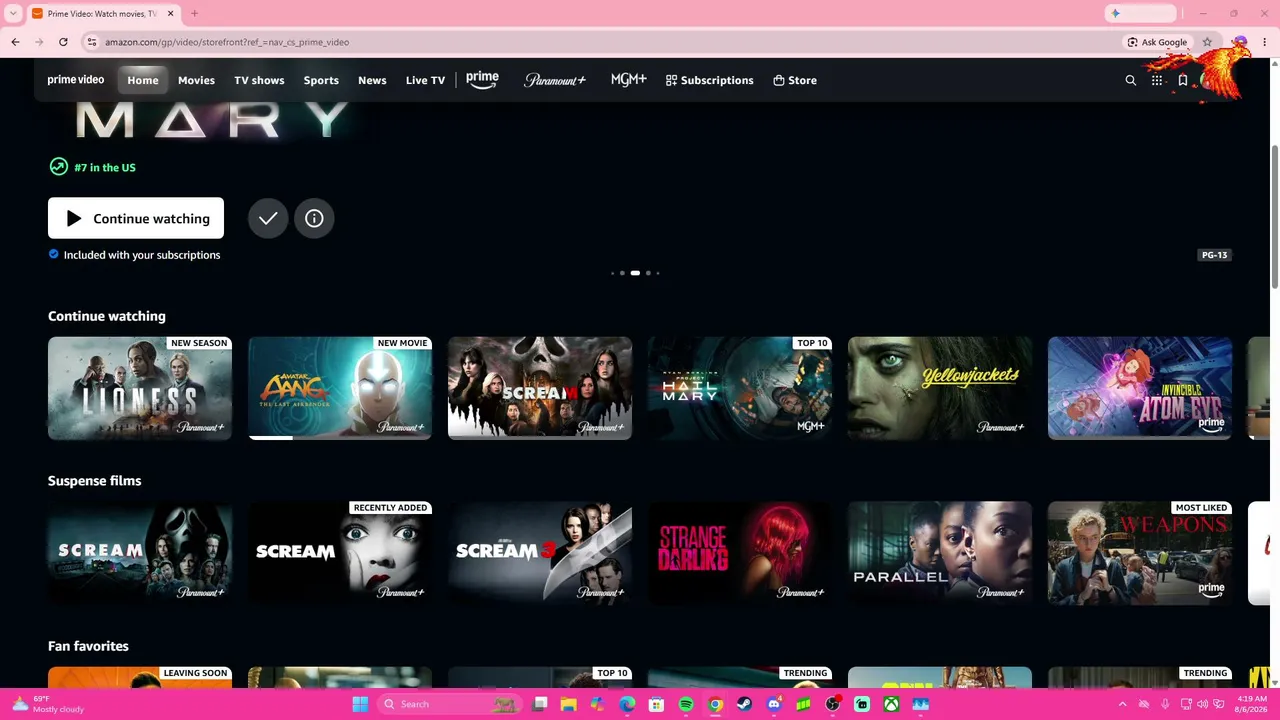This screenshot has width=1280, height=720.
Task: Open Invincible Atom Eve thumbnail
Action: coord(1140,388)
